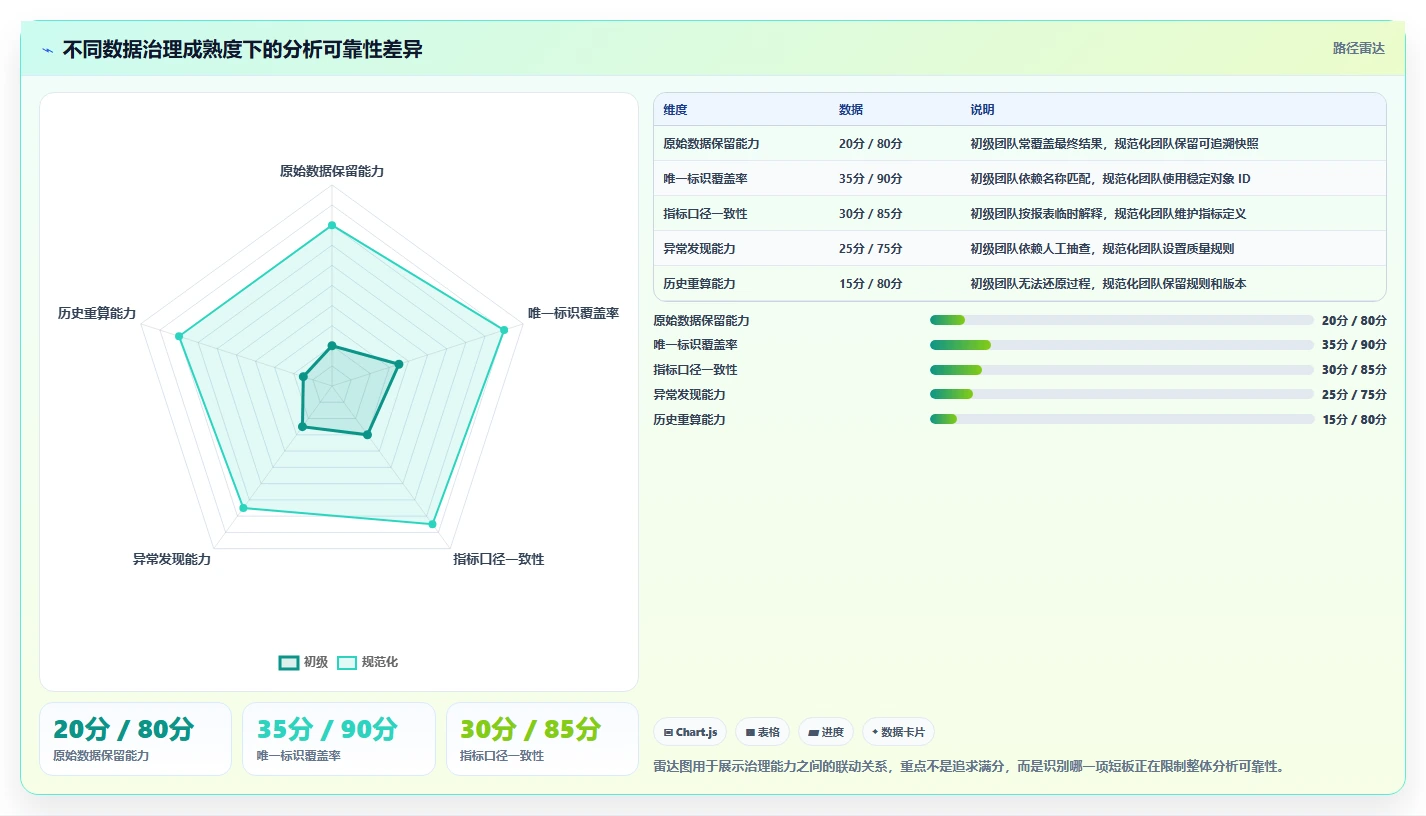Click the 历史重算能力 progress bar
1426x816 pixels.
(1121, 419)
